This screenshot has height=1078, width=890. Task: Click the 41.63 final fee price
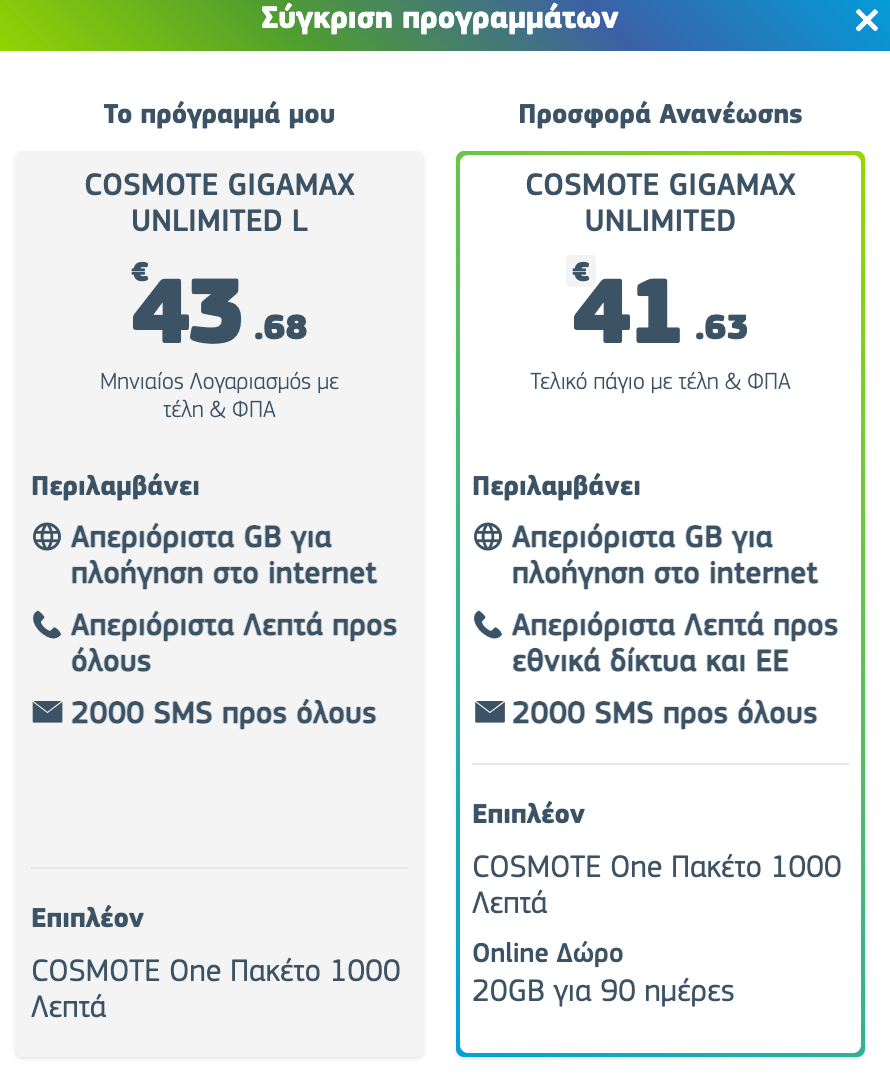660,311
